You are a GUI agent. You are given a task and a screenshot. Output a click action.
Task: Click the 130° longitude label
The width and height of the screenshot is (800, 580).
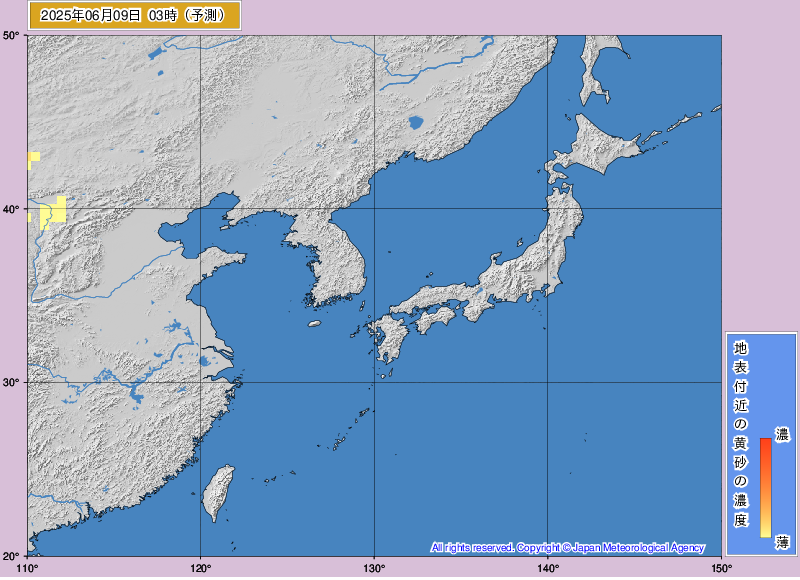tap(374, 568)
